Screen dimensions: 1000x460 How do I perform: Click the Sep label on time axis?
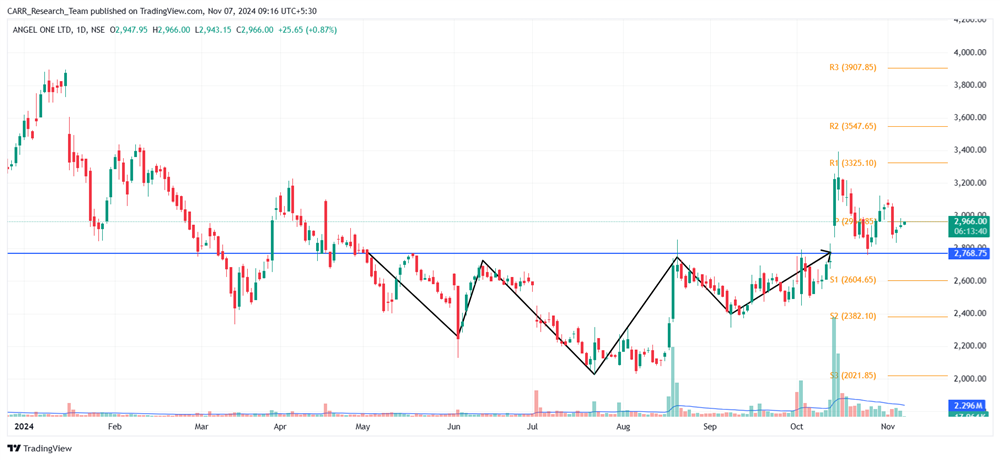pyautogui.click(x=712, y=425)
